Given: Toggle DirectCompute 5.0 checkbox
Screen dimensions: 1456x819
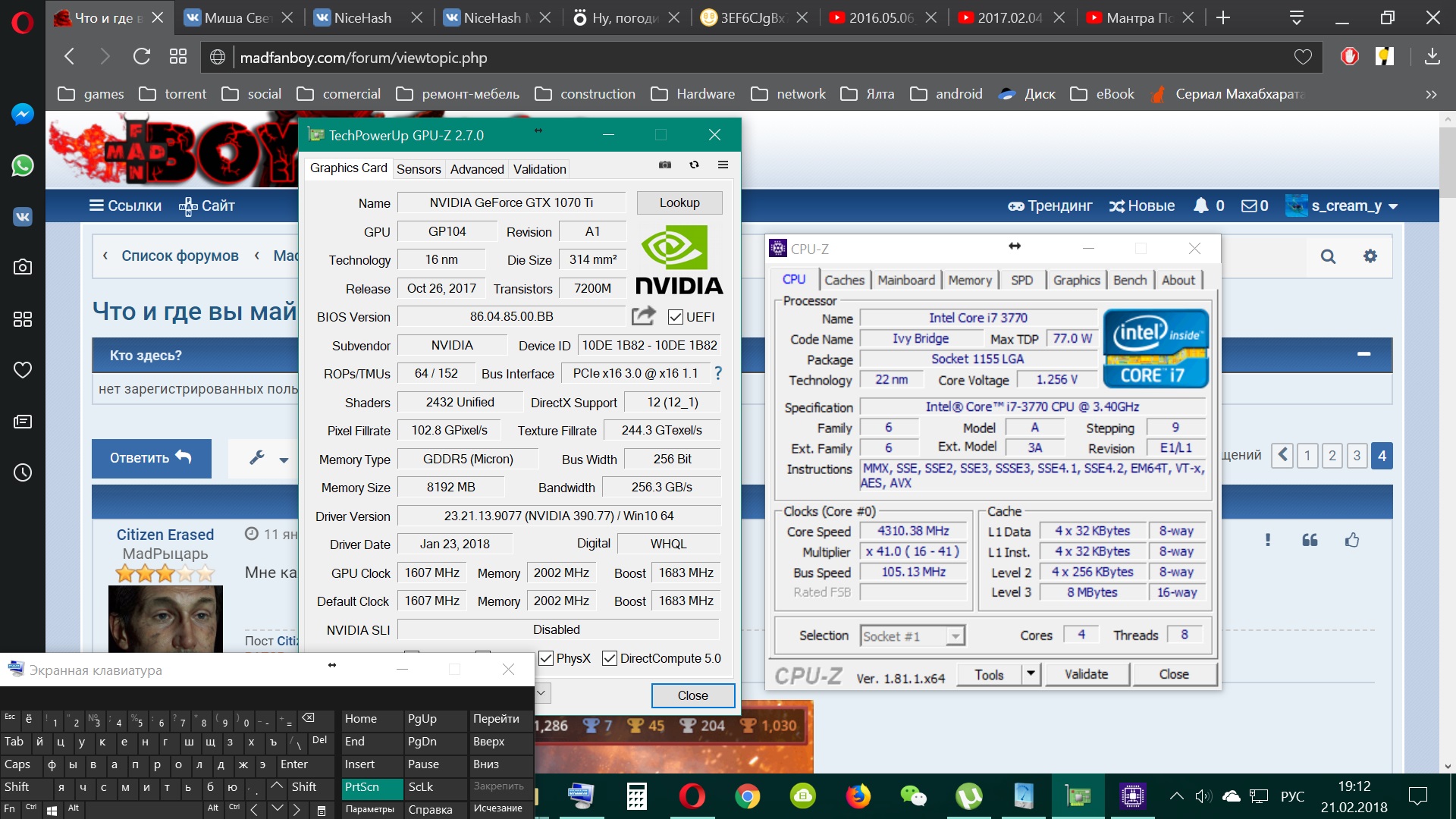Looking at the screenshot, I should pyautogui.click(x=609, y=658).
